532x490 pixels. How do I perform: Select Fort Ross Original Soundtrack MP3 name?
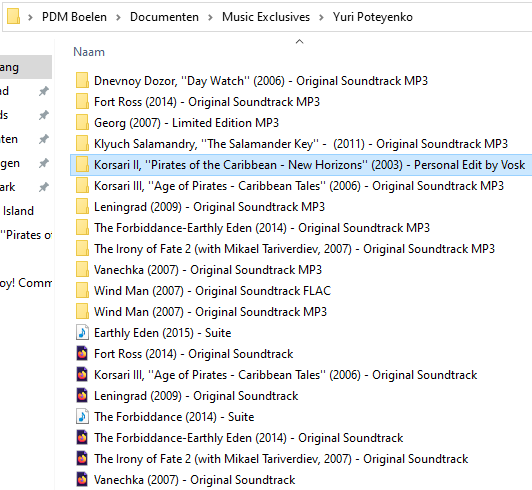207,102
